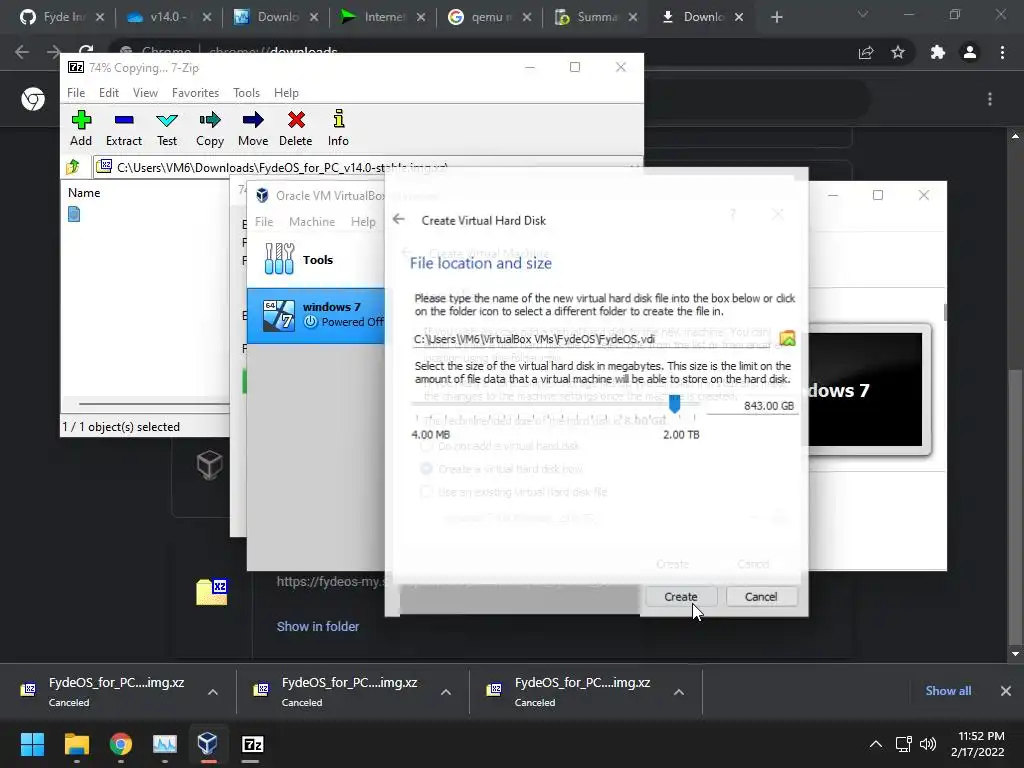Open the VirtualBox Help menu

pos(363,222)
